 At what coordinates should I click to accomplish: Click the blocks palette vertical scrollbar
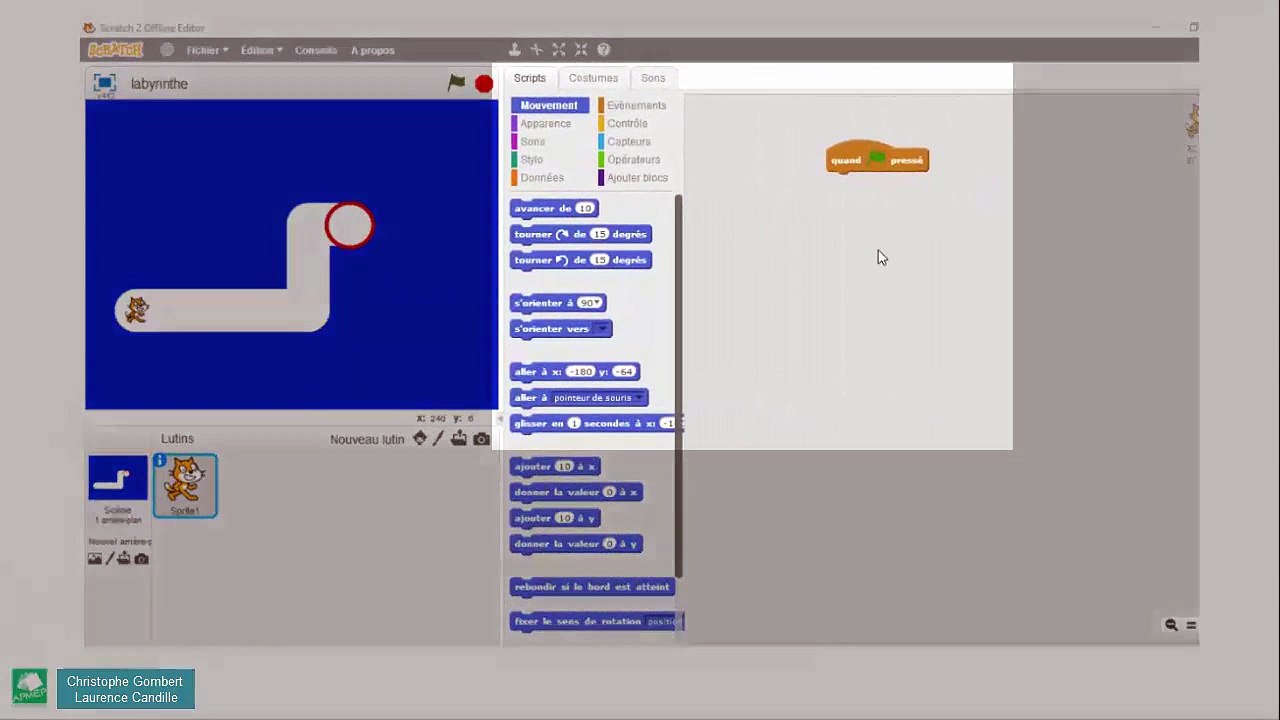(679, 386)
